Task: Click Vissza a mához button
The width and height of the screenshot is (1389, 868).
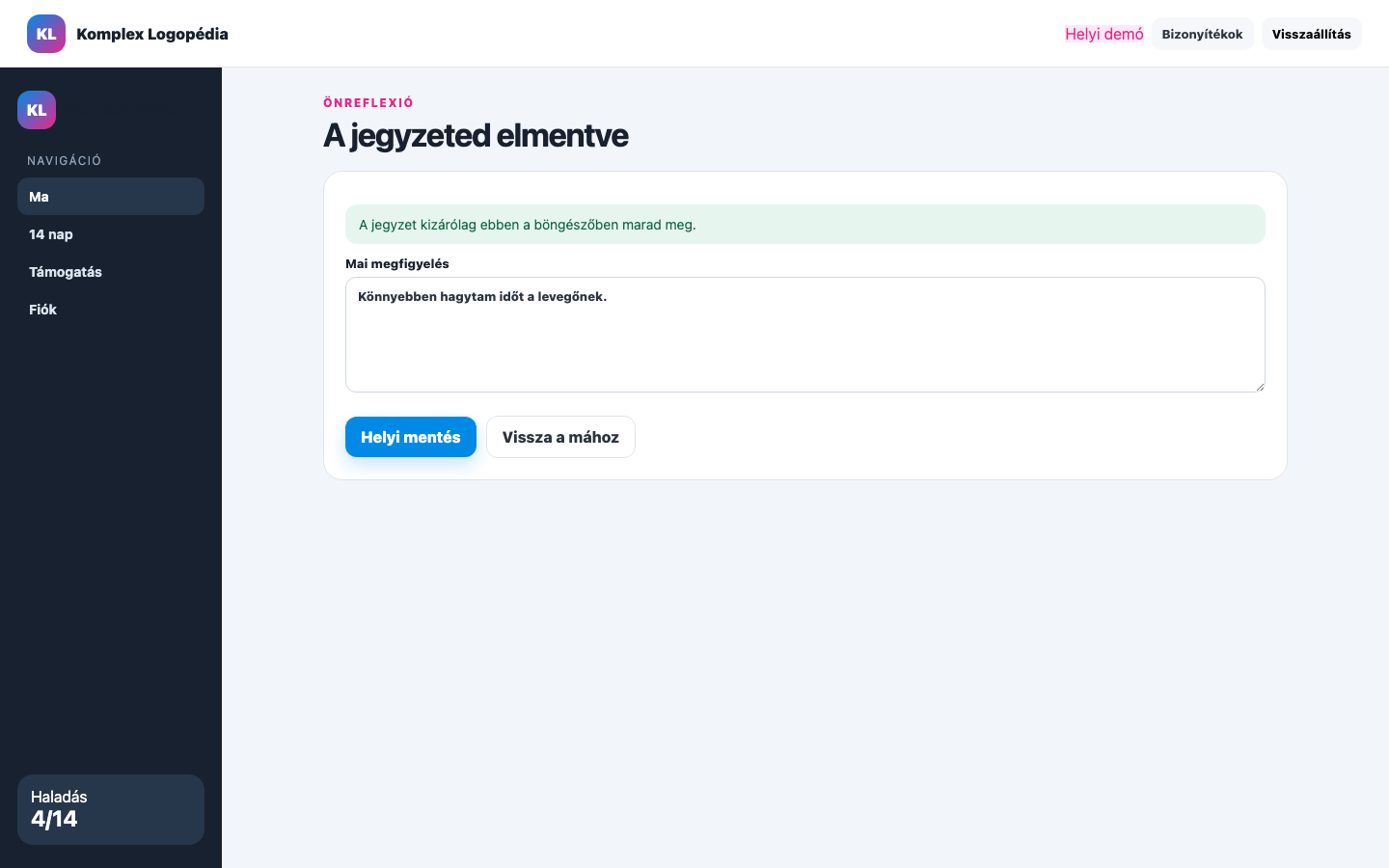Action: point(560,437)
